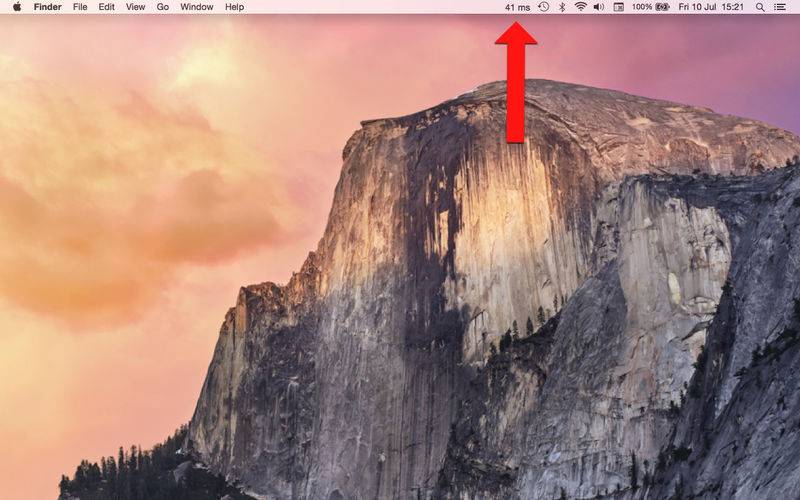The width and height of the screenshot is (800, 500).
Task: Open the File menu
Action: pos(80,7)
